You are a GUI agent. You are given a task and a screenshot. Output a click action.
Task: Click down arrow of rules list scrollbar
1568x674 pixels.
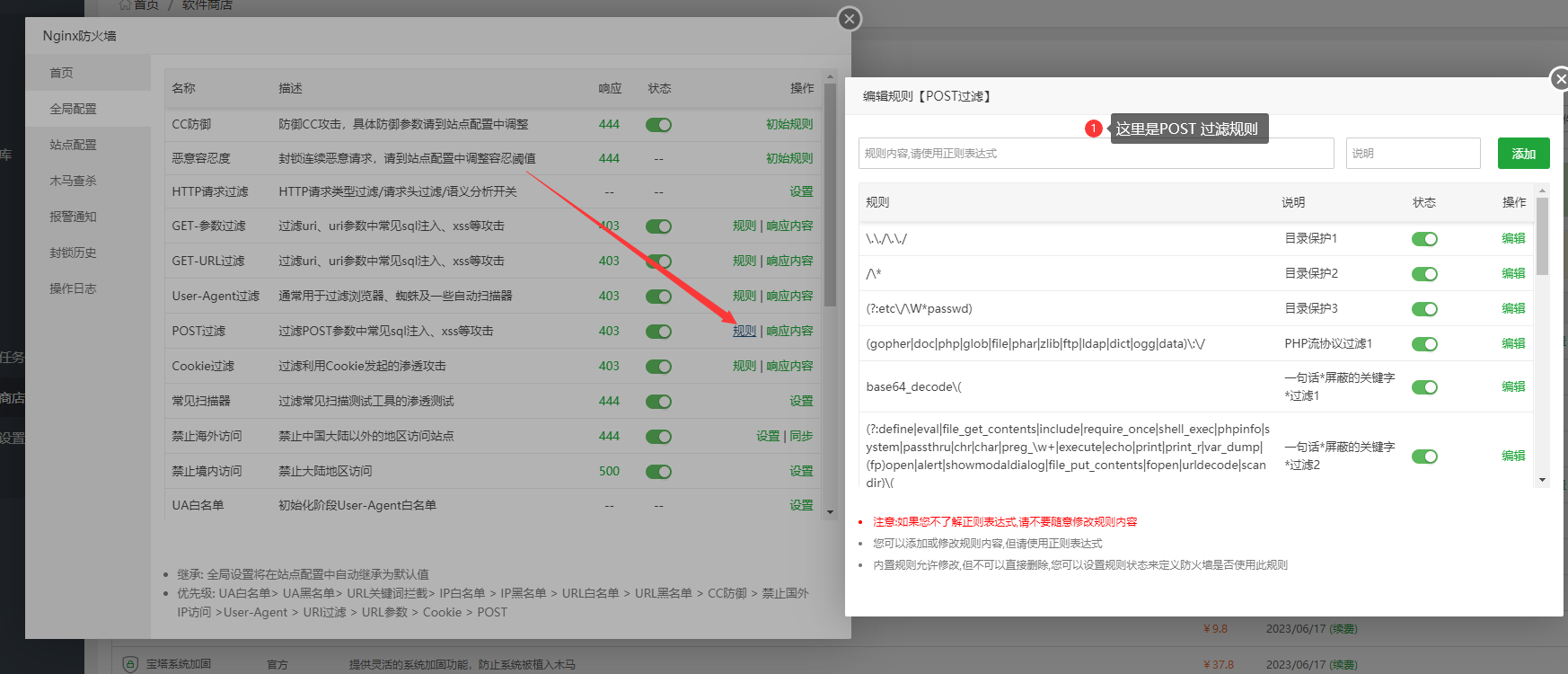(1543, 481)
